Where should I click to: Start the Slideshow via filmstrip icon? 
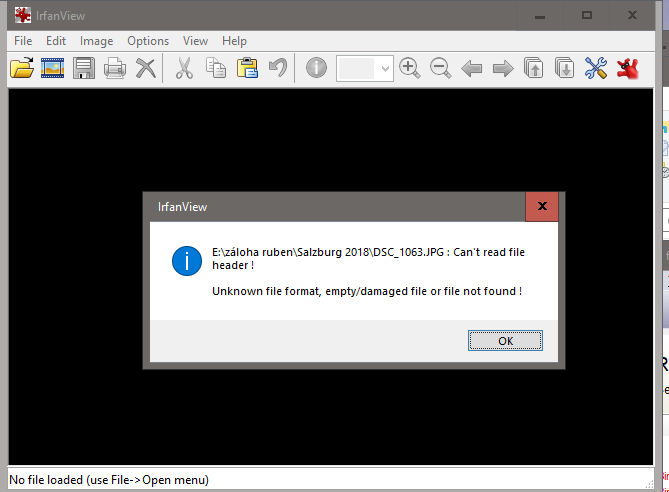pos(52,68)
